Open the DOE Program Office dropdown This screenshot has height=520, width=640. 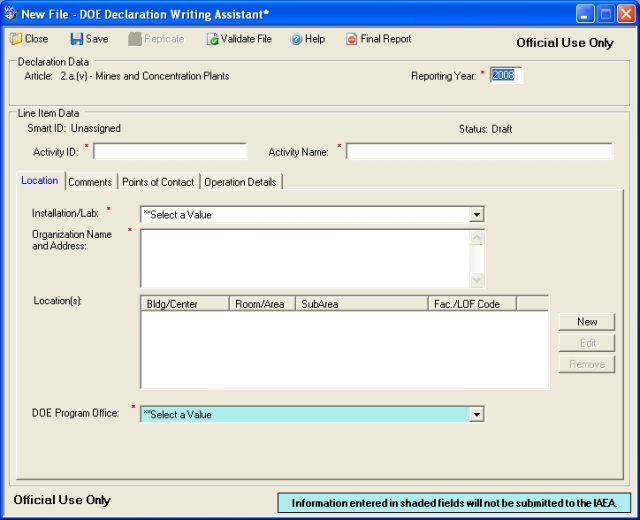pyautogui.click(x=477, y=414)
